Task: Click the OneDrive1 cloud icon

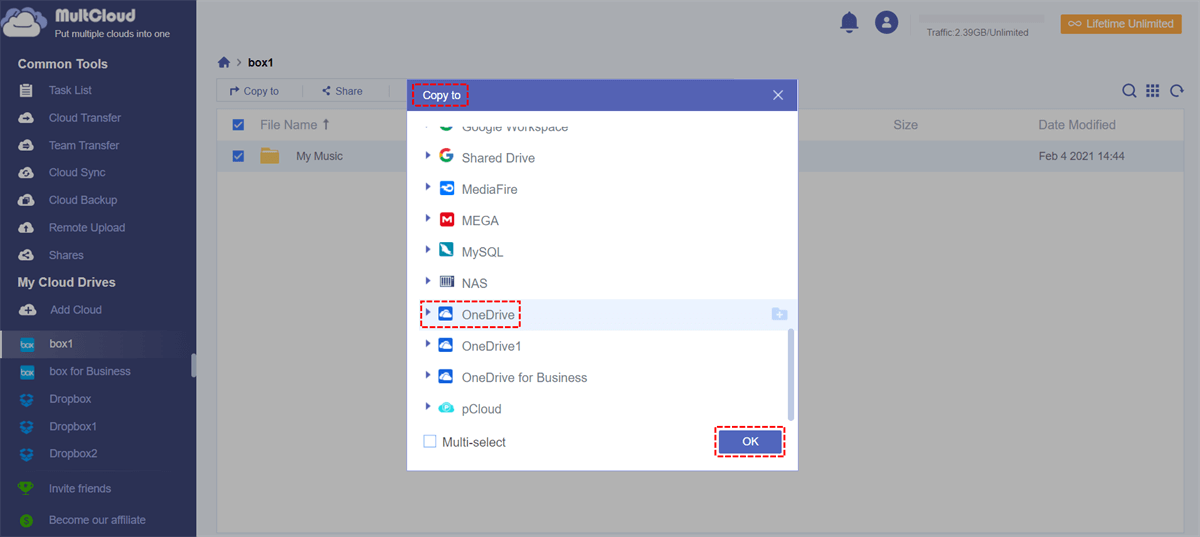Action: click(446, 345)
